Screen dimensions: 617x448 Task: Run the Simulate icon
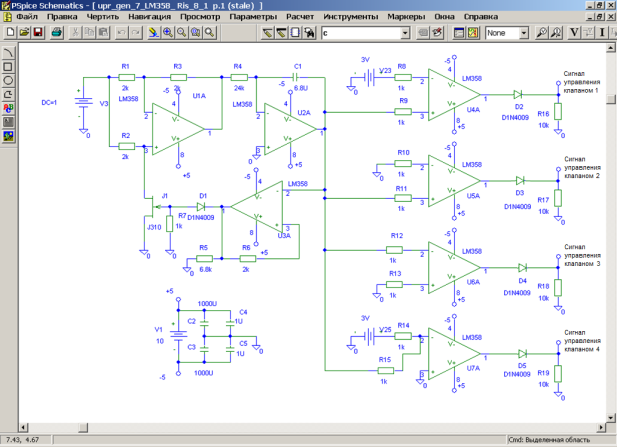coord(473,32)
